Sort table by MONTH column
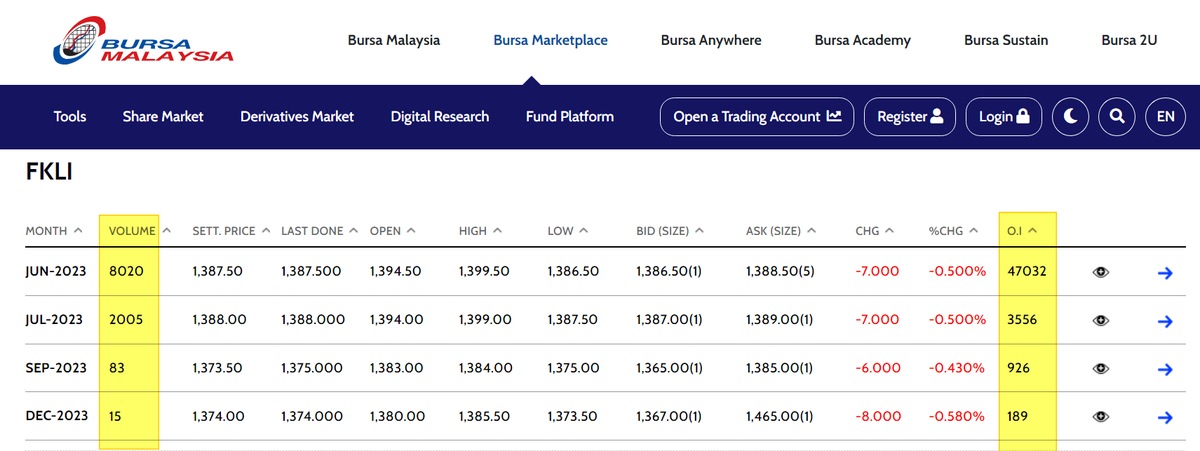 [53, 231]
